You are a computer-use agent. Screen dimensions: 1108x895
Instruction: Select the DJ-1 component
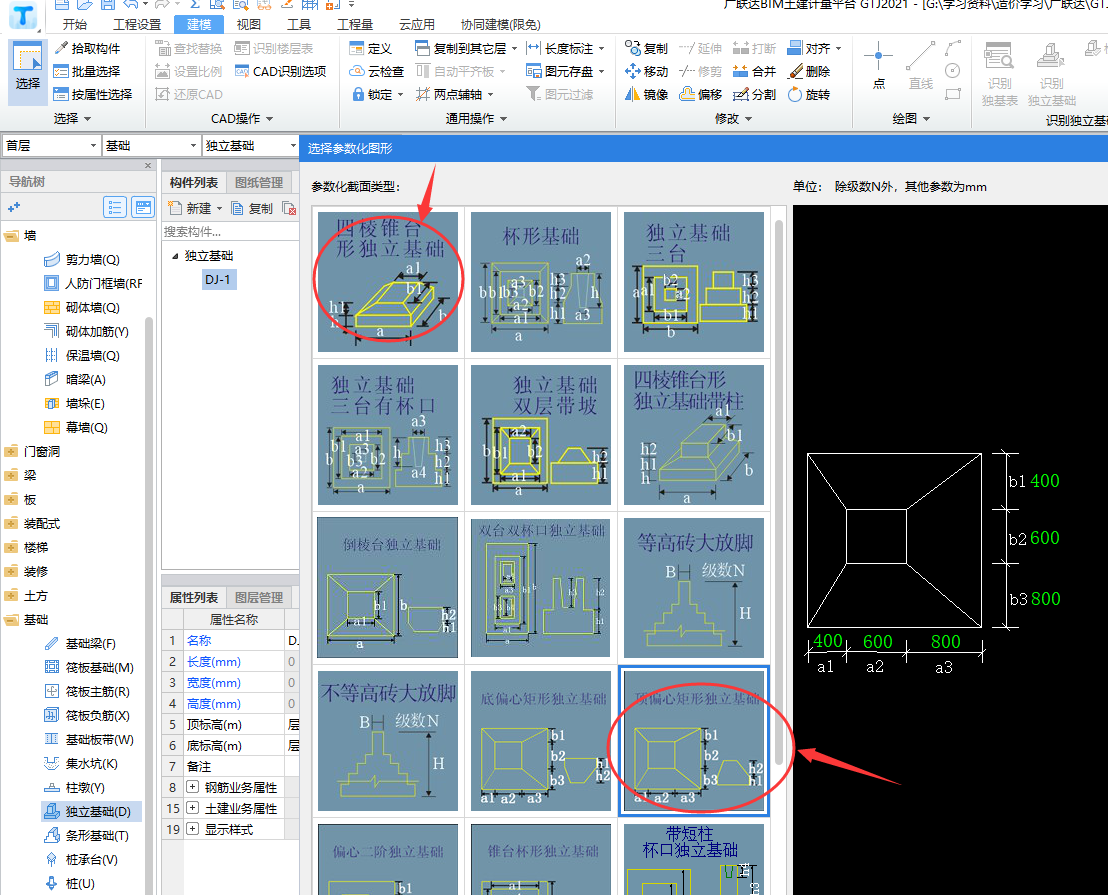click(x=218, y=280)
